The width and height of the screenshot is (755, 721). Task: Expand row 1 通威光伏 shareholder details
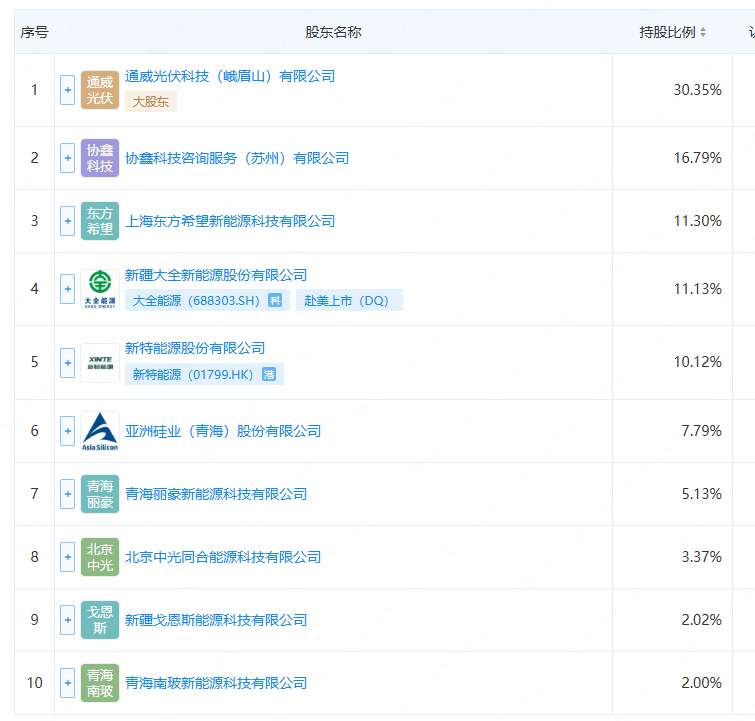(68, 90)
